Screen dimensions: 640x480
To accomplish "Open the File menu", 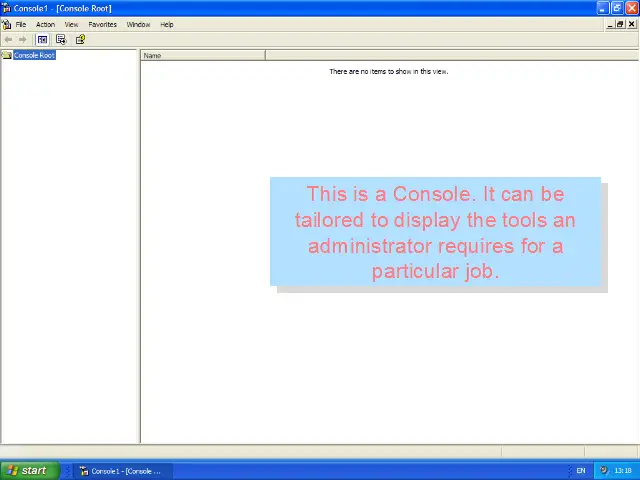I will (x=21, y=24).
